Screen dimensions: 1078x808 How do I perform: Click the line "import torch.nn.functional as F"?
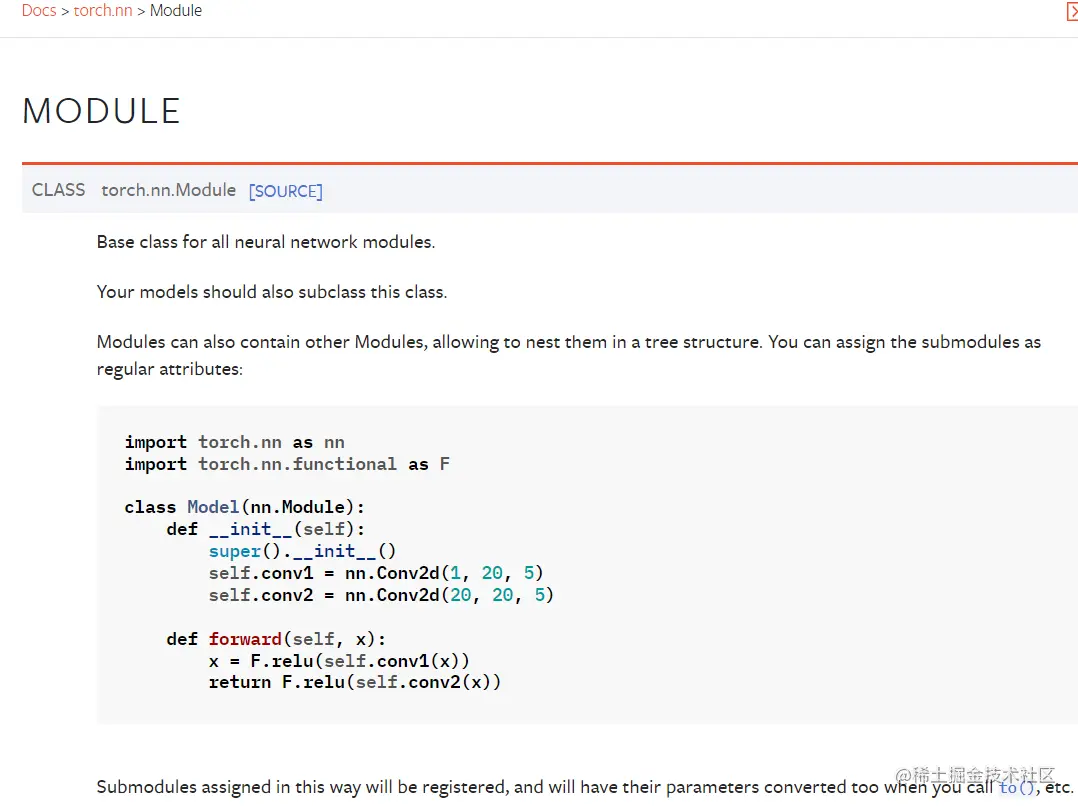(x=287, y=464)
